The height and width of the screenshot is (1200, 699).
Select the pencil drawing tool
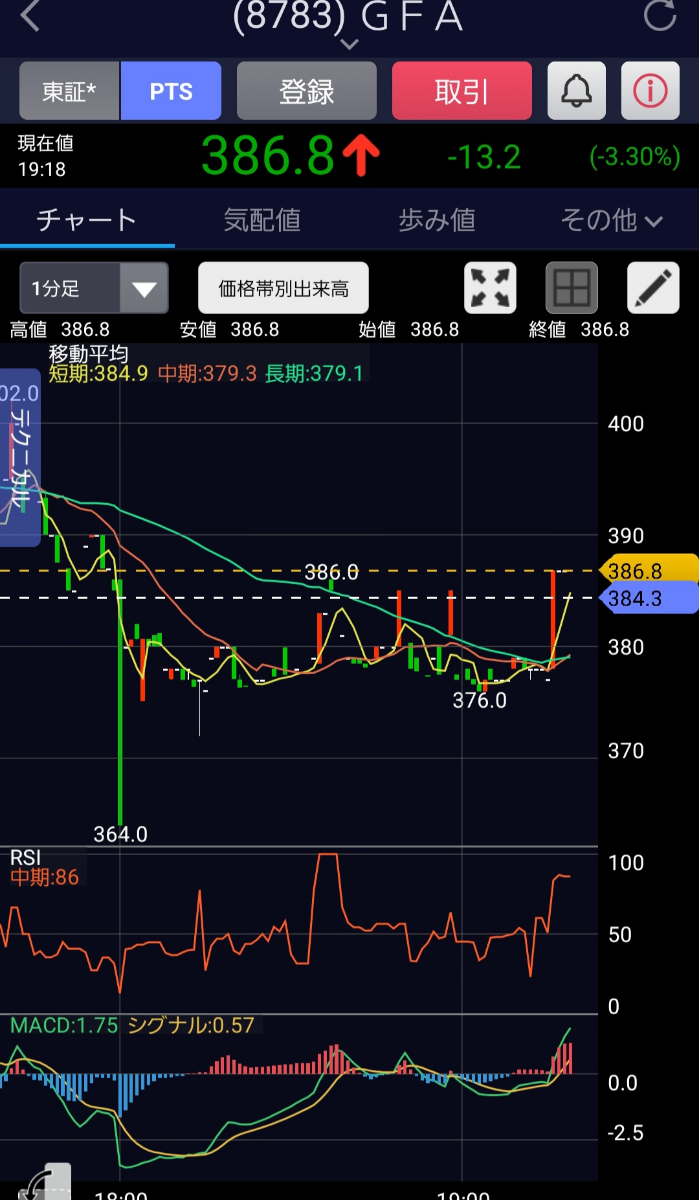click(652, 289)
